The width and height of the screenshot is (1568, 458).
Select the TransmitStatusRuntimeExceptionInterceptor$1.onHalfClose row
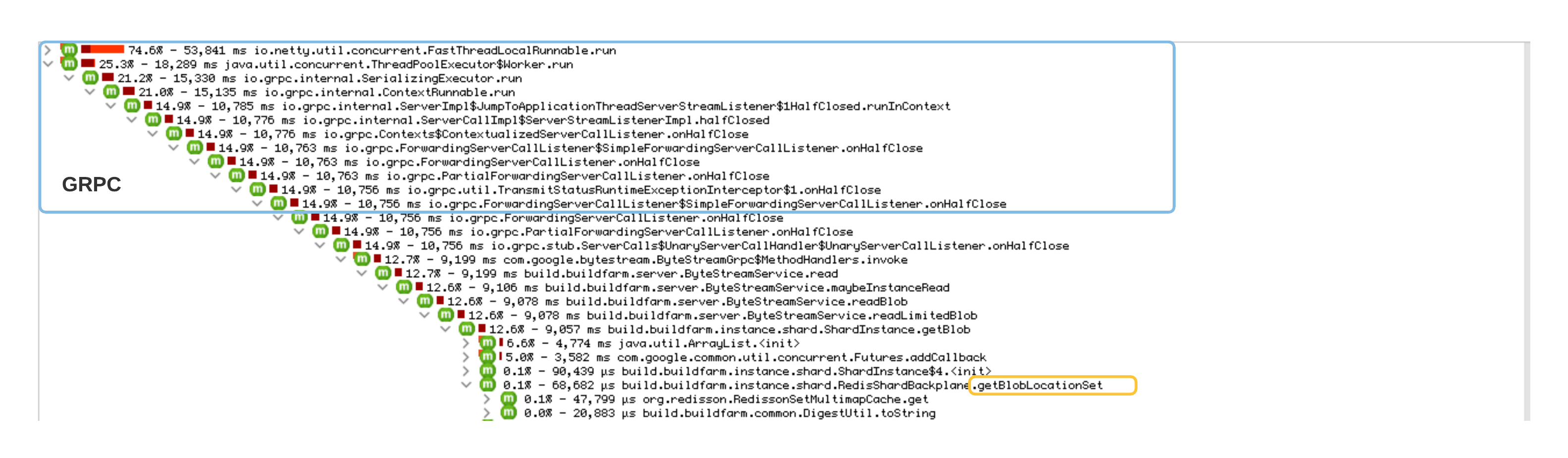[609, 189]
